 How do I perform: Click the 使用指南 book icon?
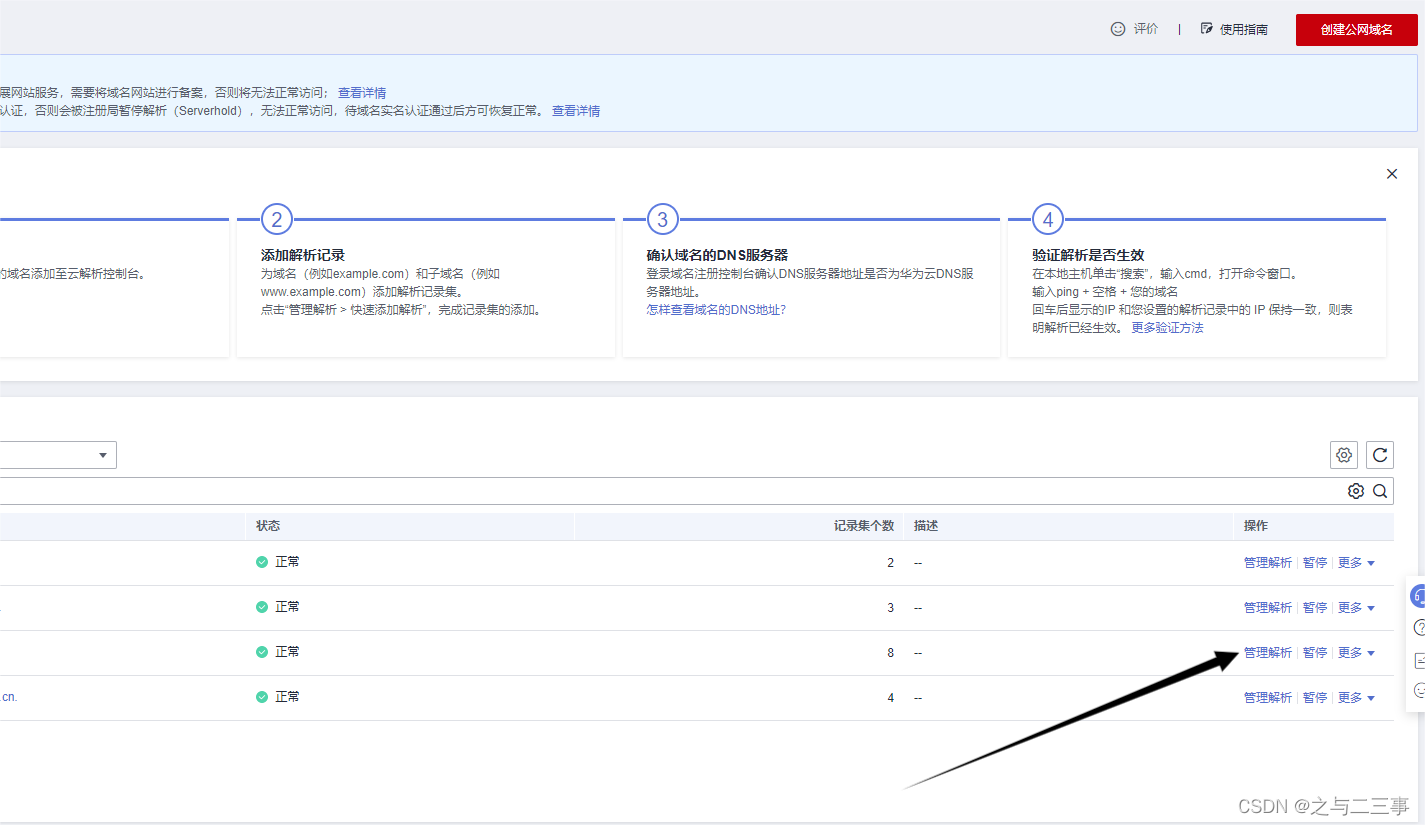pyautogui.click(x=1207, y=29)
